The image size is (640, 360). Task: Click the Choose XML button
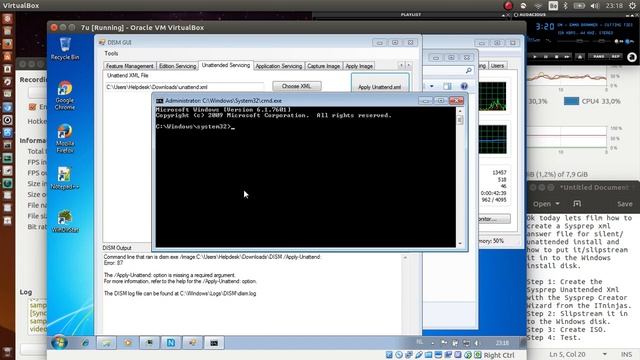[297, 86]
